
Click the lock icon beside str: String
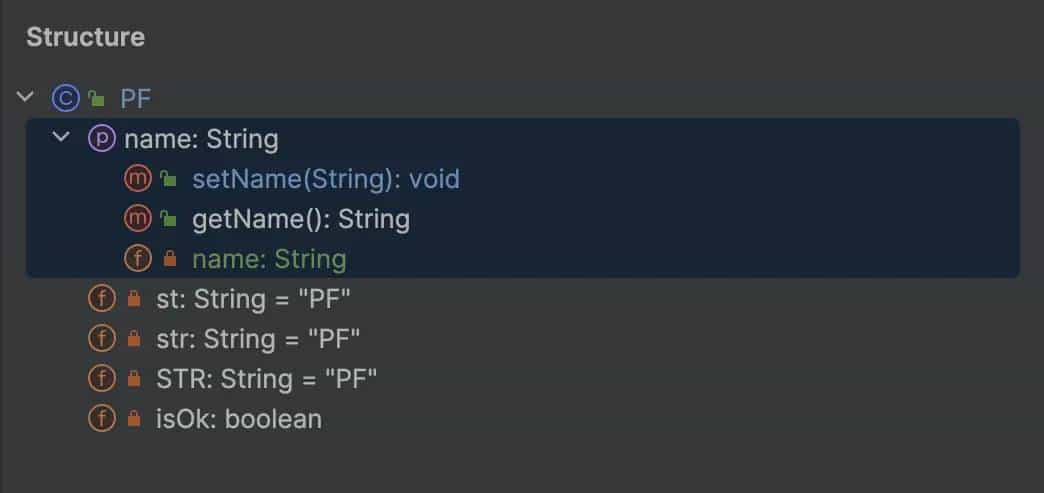point(134,339)
